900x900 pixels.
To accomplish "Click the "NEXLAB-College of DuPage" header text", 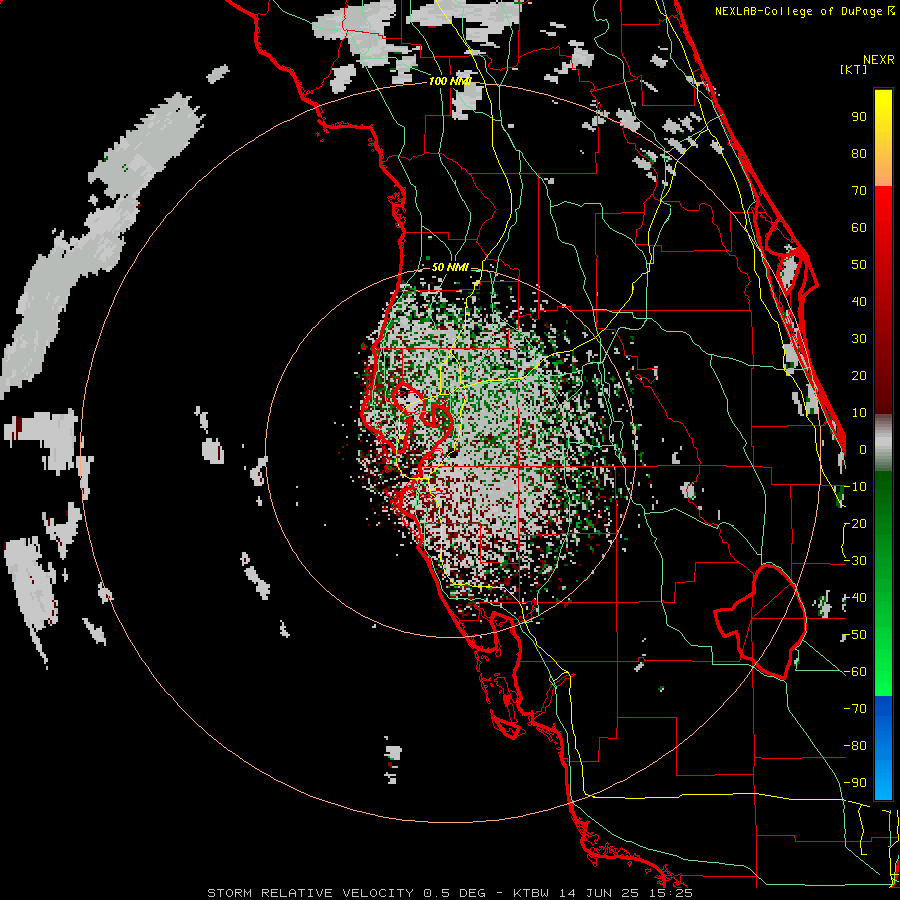I will point(798,11).
